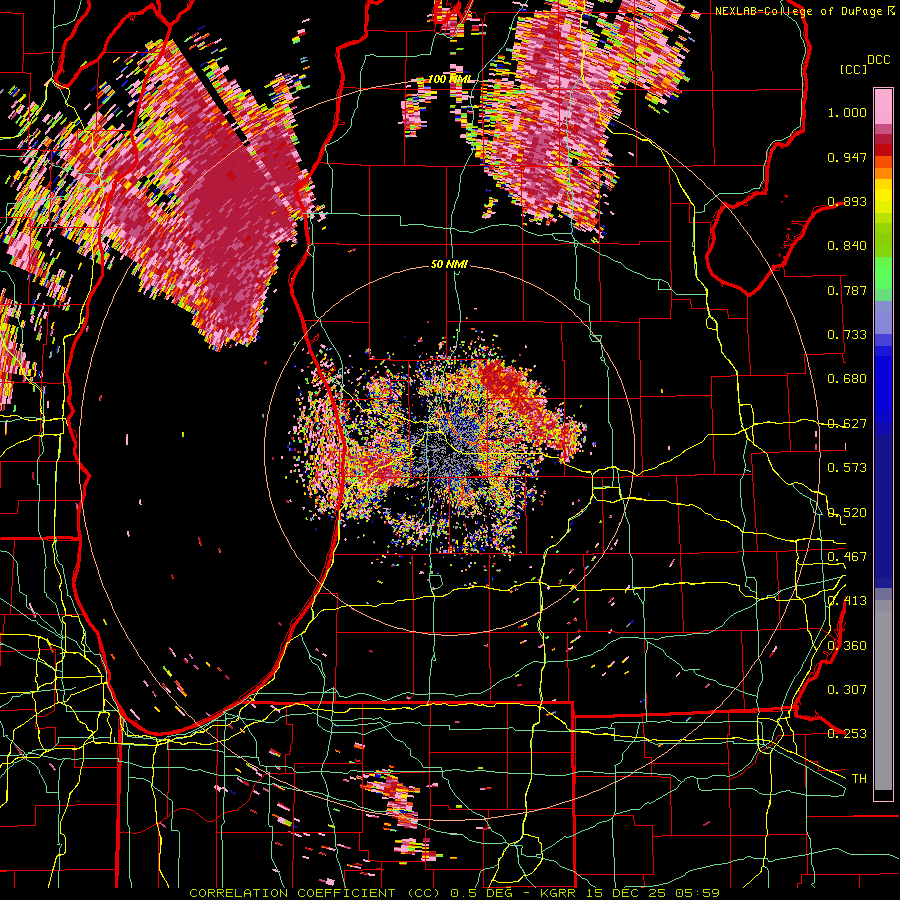
Task: Click the 0.733 color scale value
Action: (x=847, y=335)
